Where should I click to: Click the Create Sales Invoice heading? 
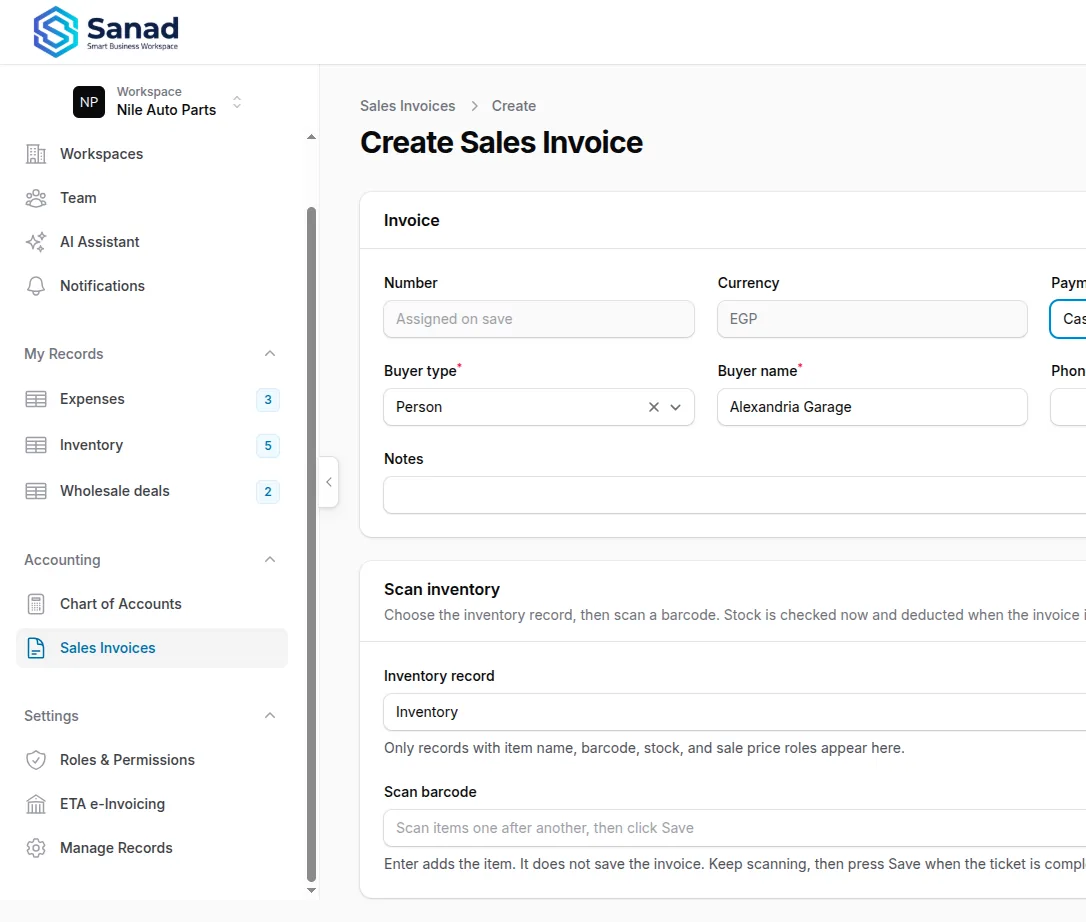tap(501, 143)
